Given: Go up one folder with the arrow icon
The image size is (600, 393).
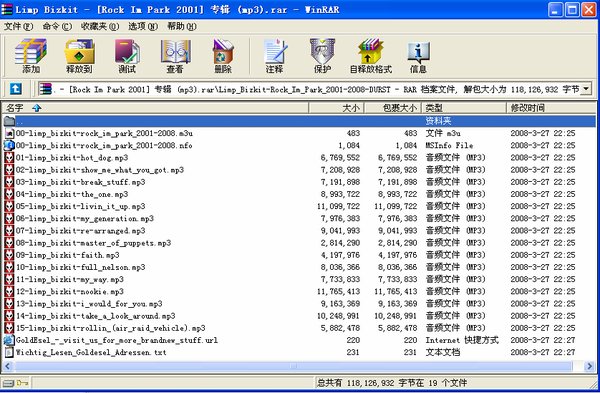Looking at the screenshot, I should click(x=16, y=89).
